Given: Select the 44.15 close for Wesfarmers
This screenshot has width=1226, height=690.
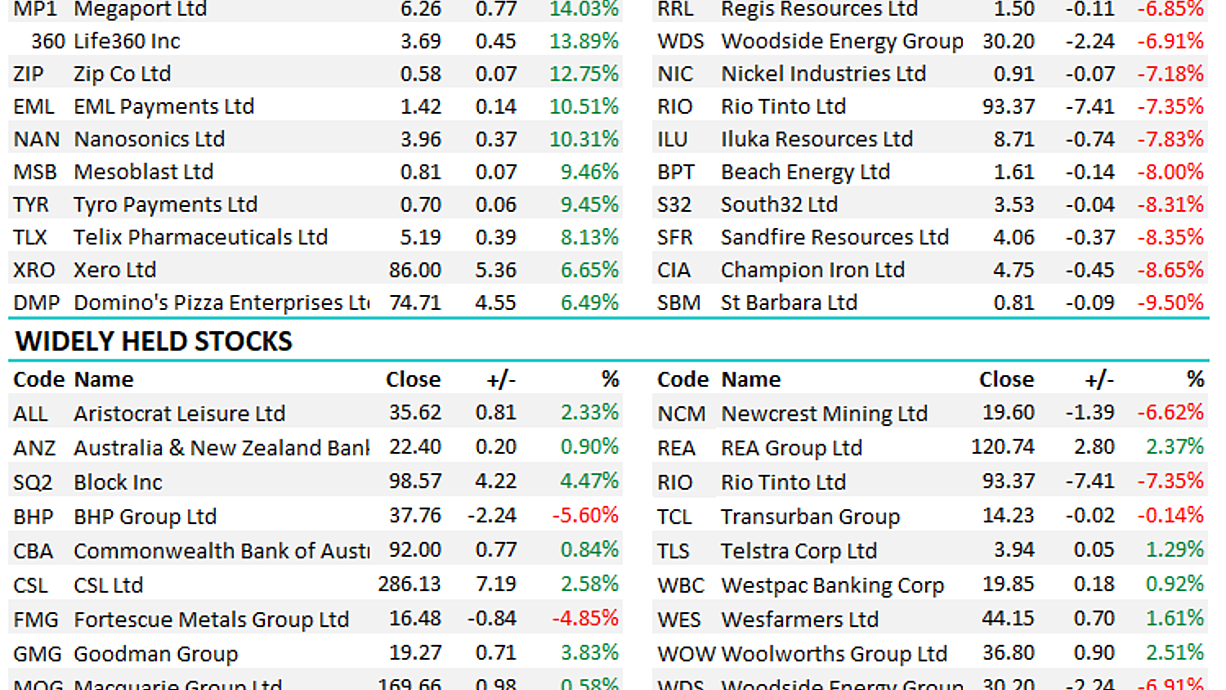Looking at the screenshot, I should 1009,620.
